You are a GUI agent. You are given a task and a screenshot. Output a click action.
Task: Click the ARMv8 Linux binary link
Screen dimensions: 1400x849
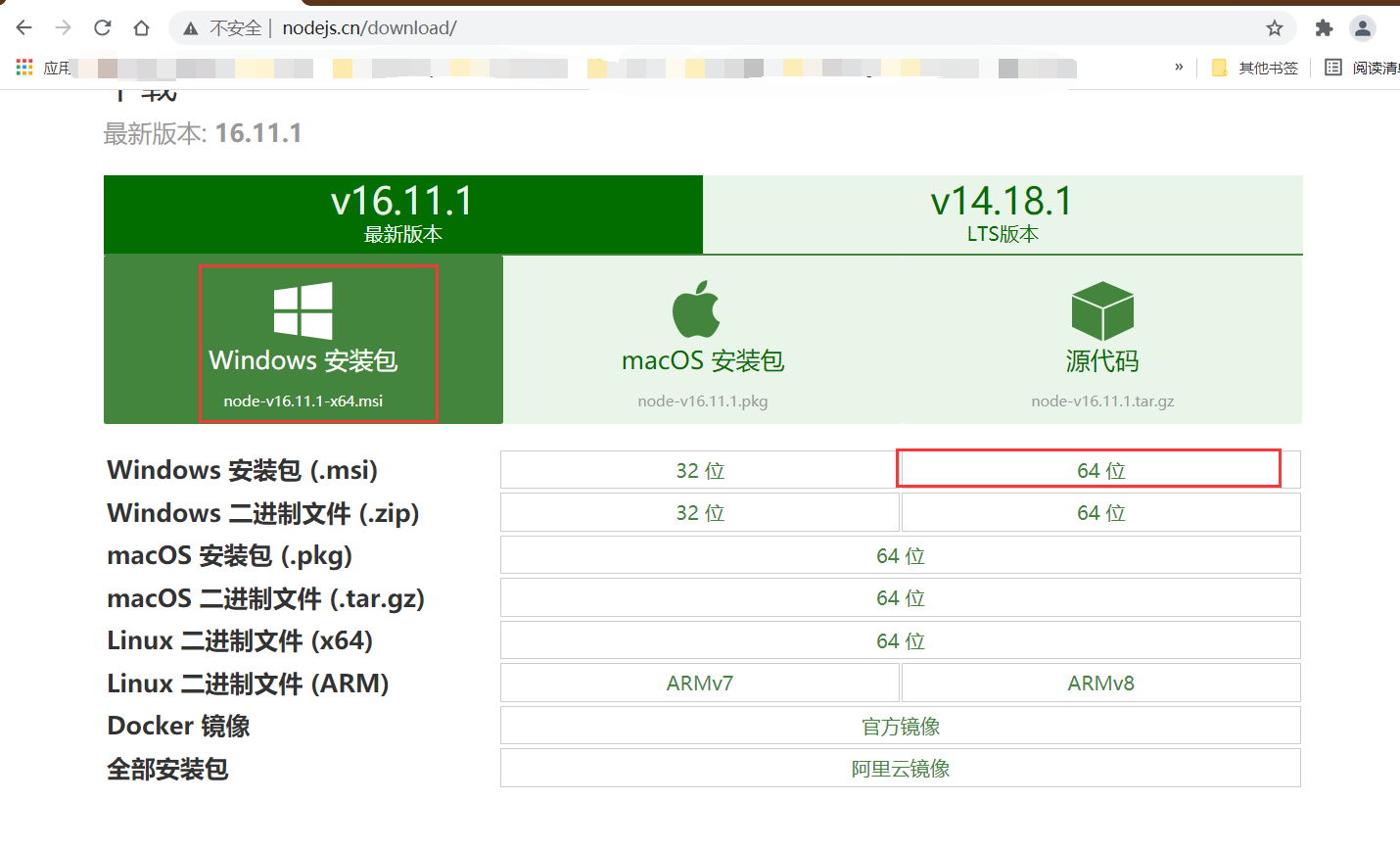click(1099, 683)
